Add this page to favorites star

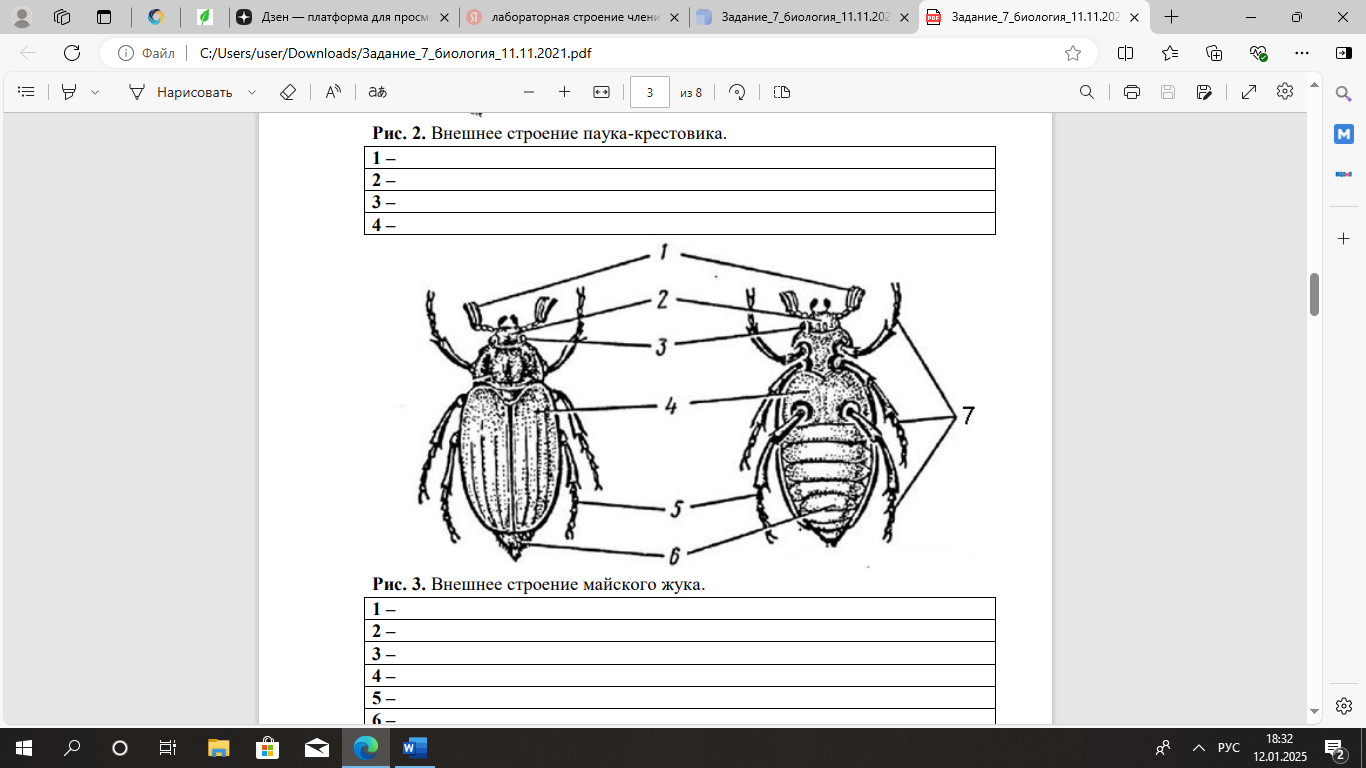pos(1073,53)
